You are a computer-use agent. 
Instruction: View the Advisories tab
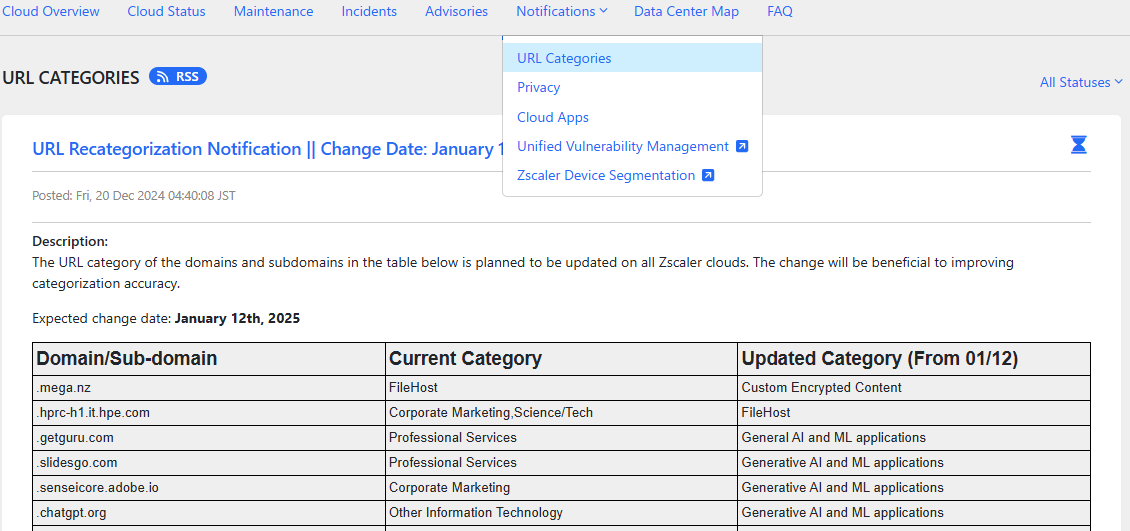pos(456,12)
